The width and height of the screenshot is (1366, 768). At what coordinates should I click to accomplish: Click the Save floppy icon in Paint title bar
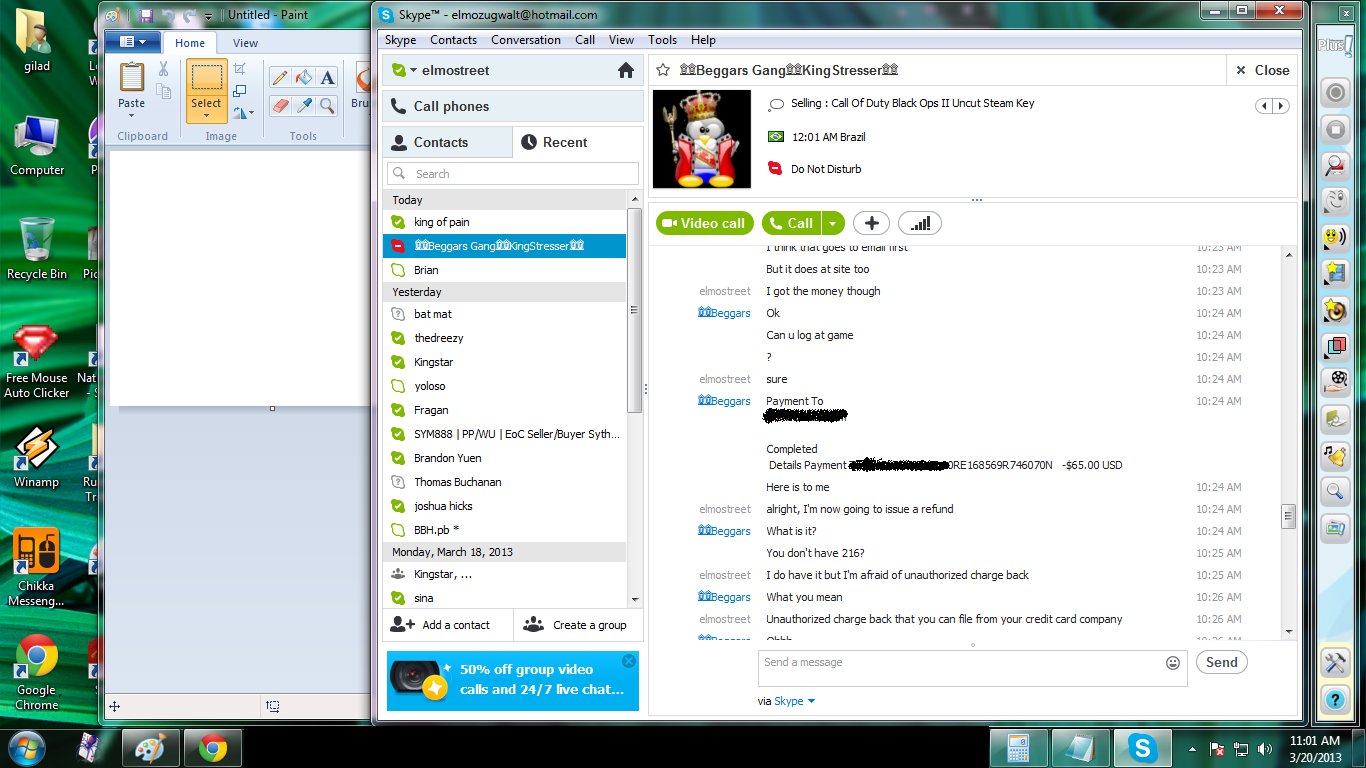click(146, 16)
